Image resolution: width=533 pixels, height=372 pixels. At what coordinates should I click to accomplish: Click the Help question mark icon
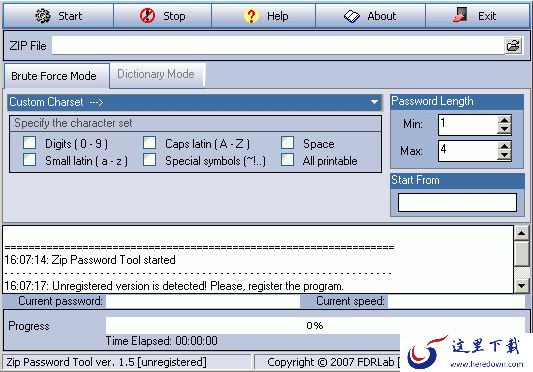point(251,16)
